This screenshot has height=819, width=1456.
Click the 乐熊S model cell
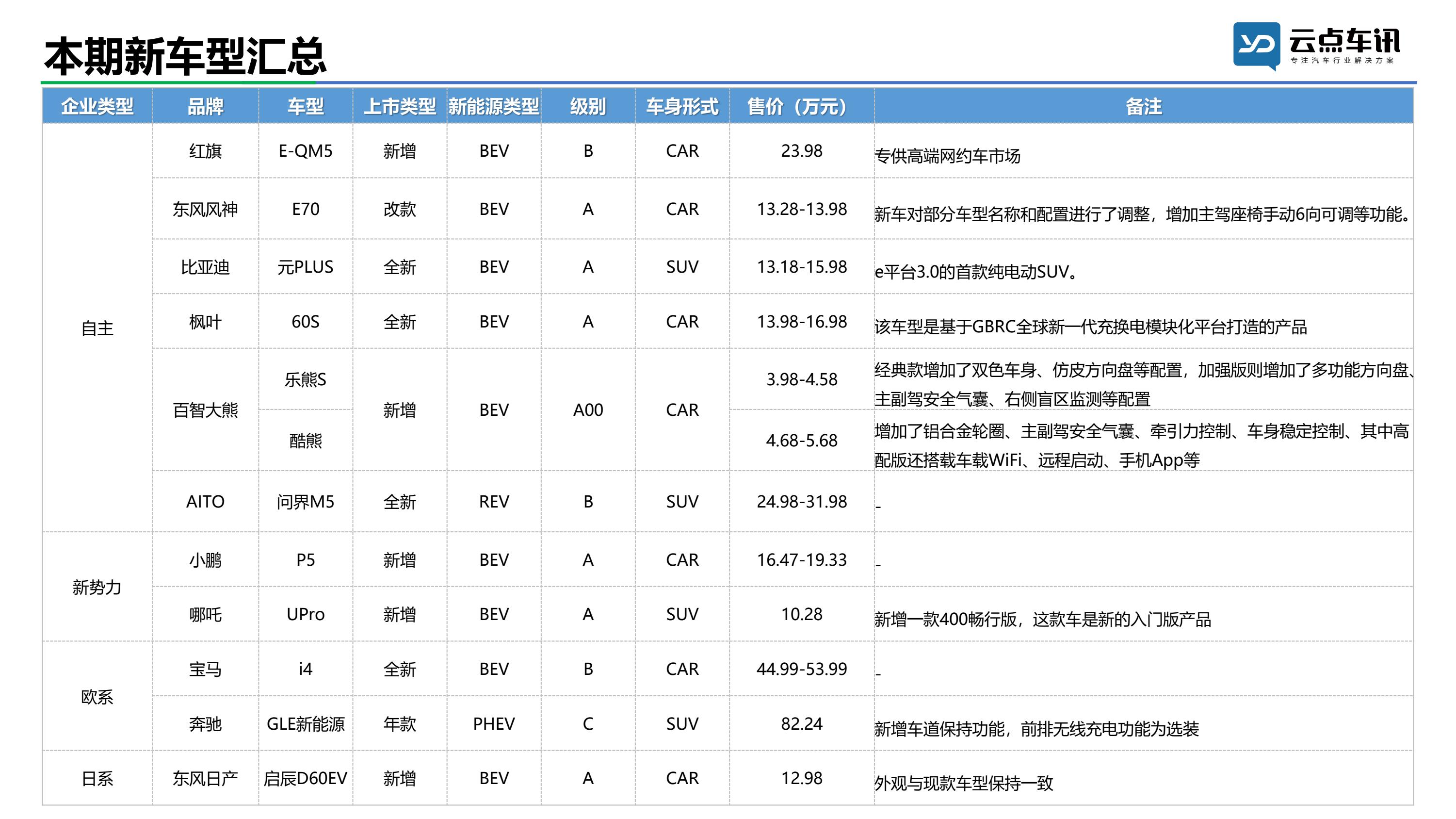(x=305, y=379)
